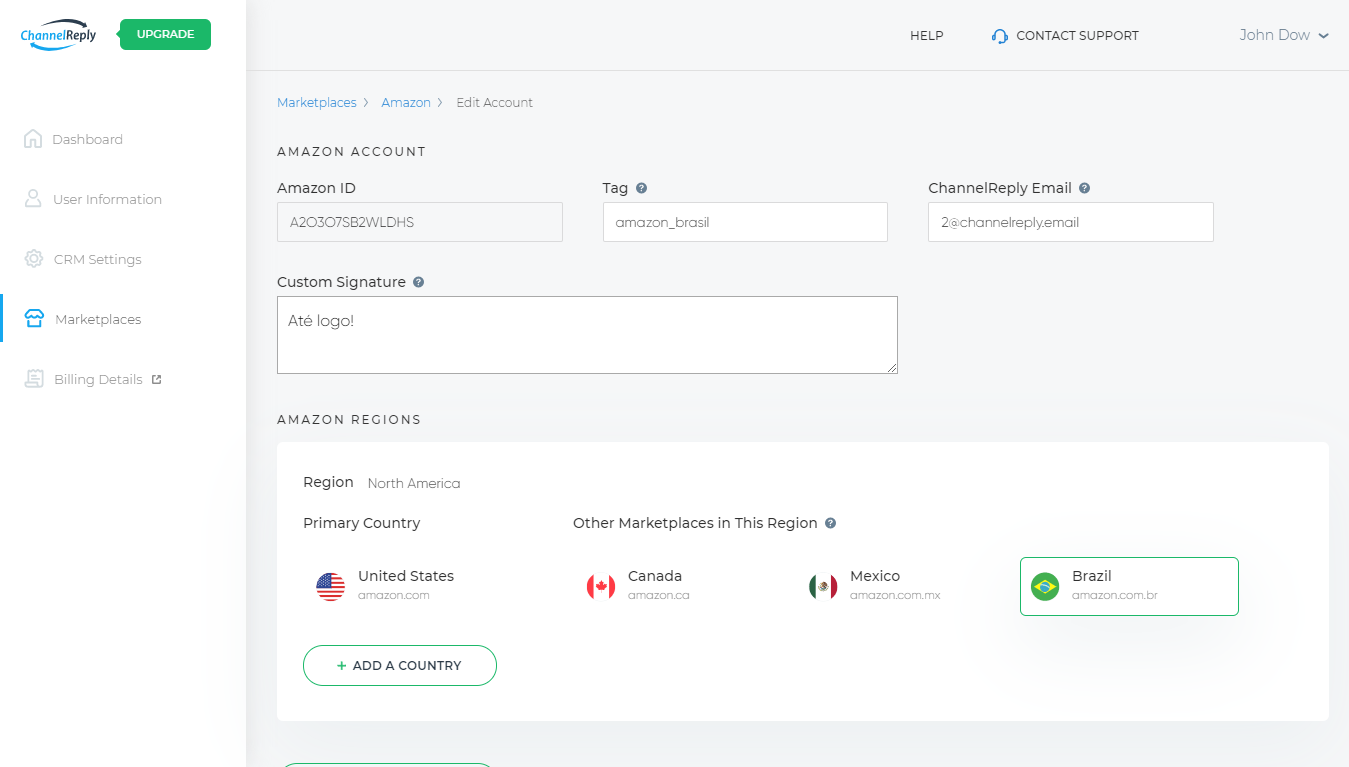Click the Brazil flag icon
The height and width of the screenshot is (767, 1349).
(1045, 586)
